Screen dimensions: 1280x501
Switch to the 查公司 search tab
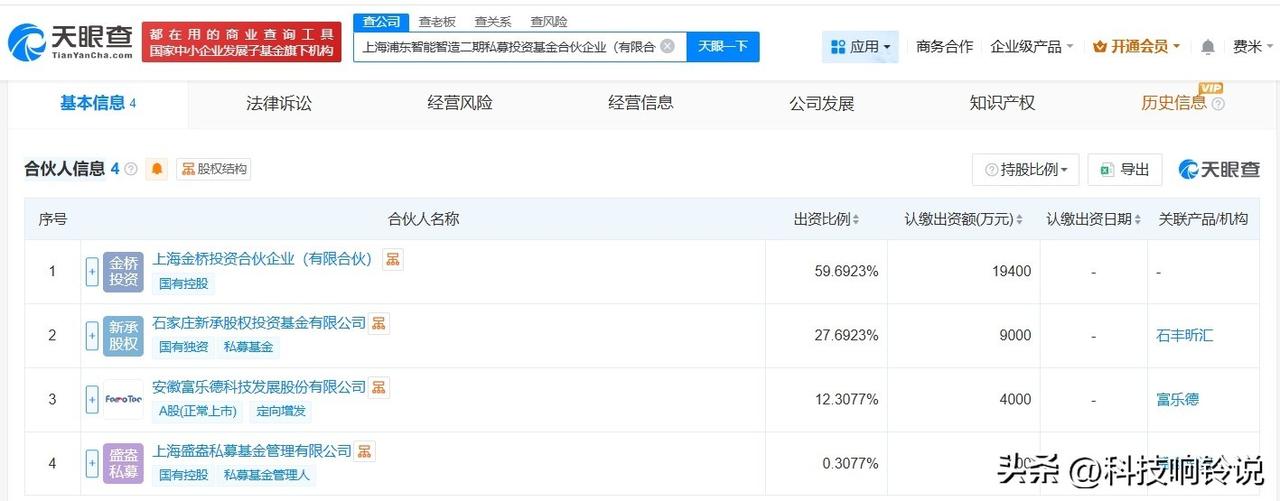382,21
